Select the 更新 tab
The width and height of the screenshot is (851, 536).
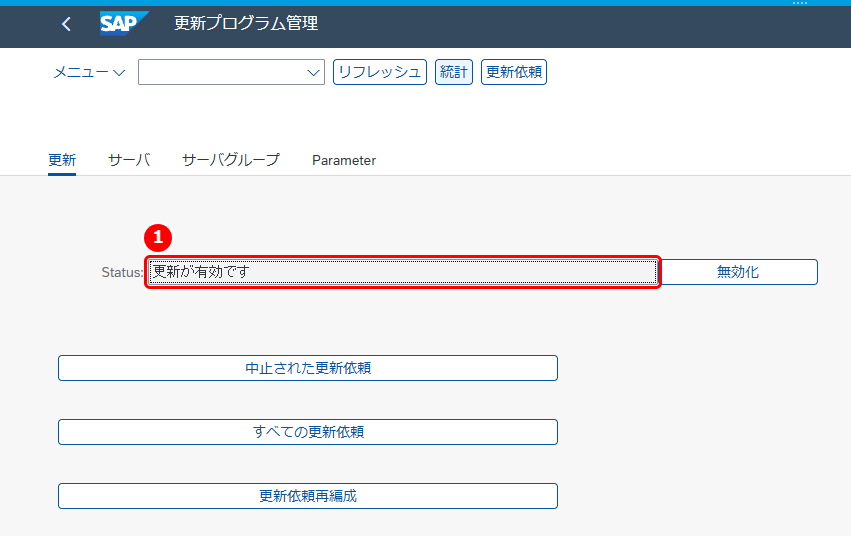click(x=62, y=160)
